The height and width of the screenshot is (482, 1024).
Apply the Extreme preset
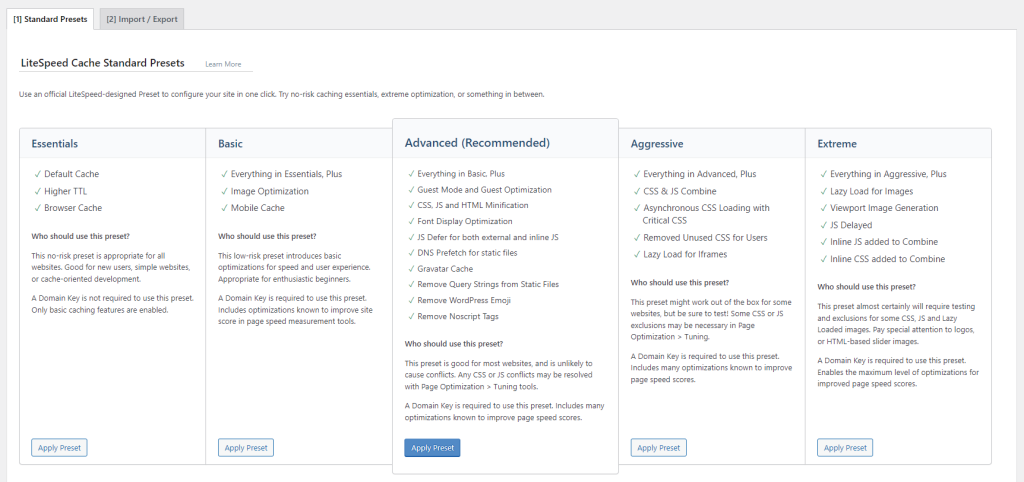(845, 448)
